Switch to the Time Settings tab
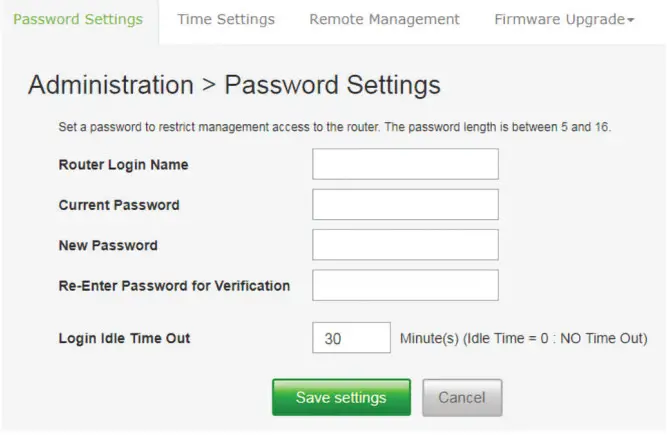This screenshot has height=435, width=671. click(226, 19)
